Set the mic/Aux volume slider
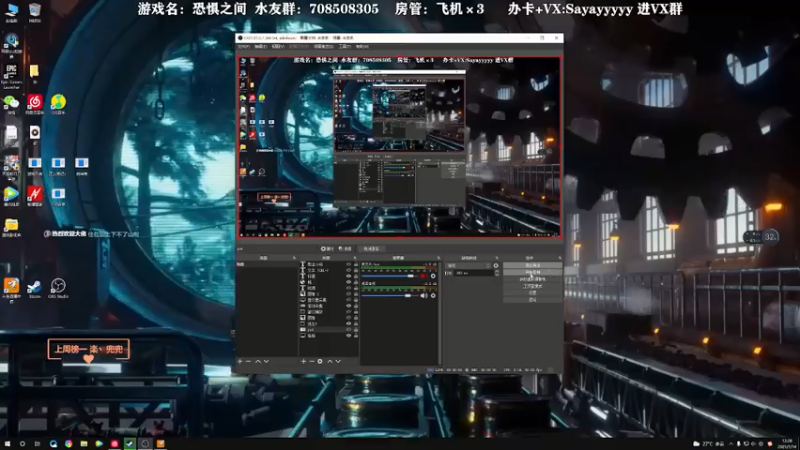Image resolution: width=800 pixels, height=450 pixels. (x=390, y=276)
